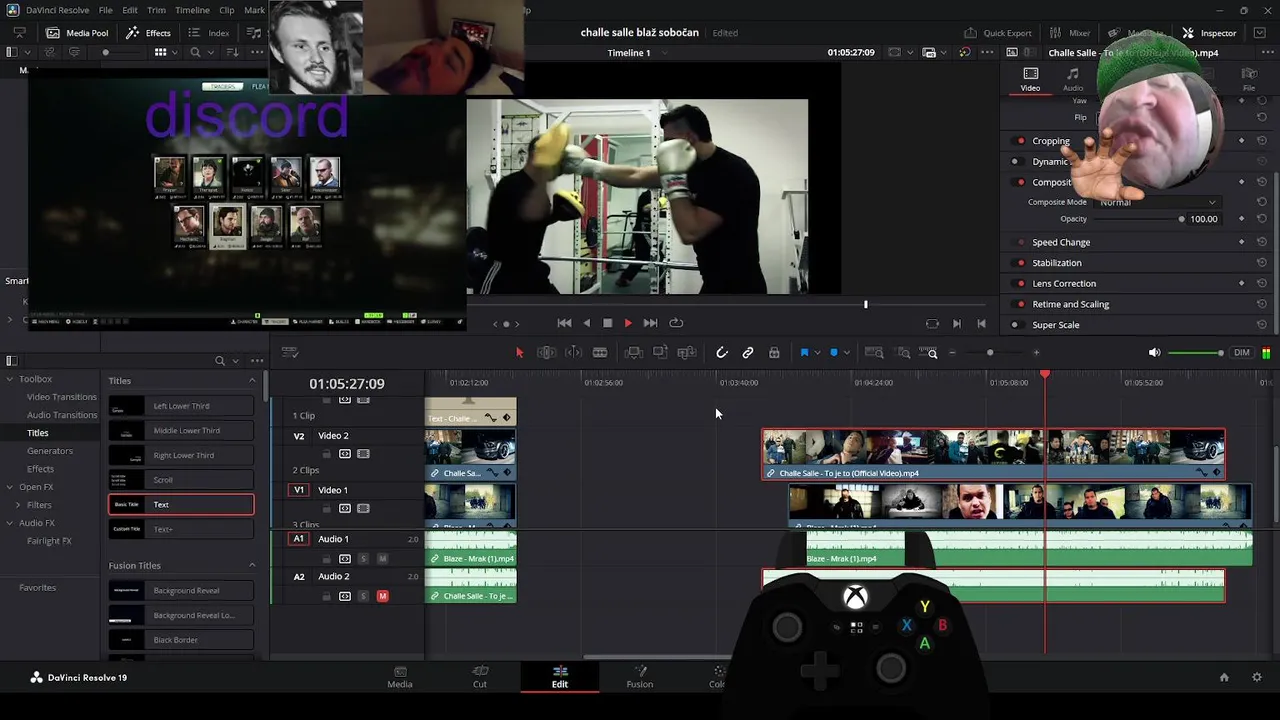1280x720 pixels.
Task: Click the Quick Export button
Action: tap(997, 33)
